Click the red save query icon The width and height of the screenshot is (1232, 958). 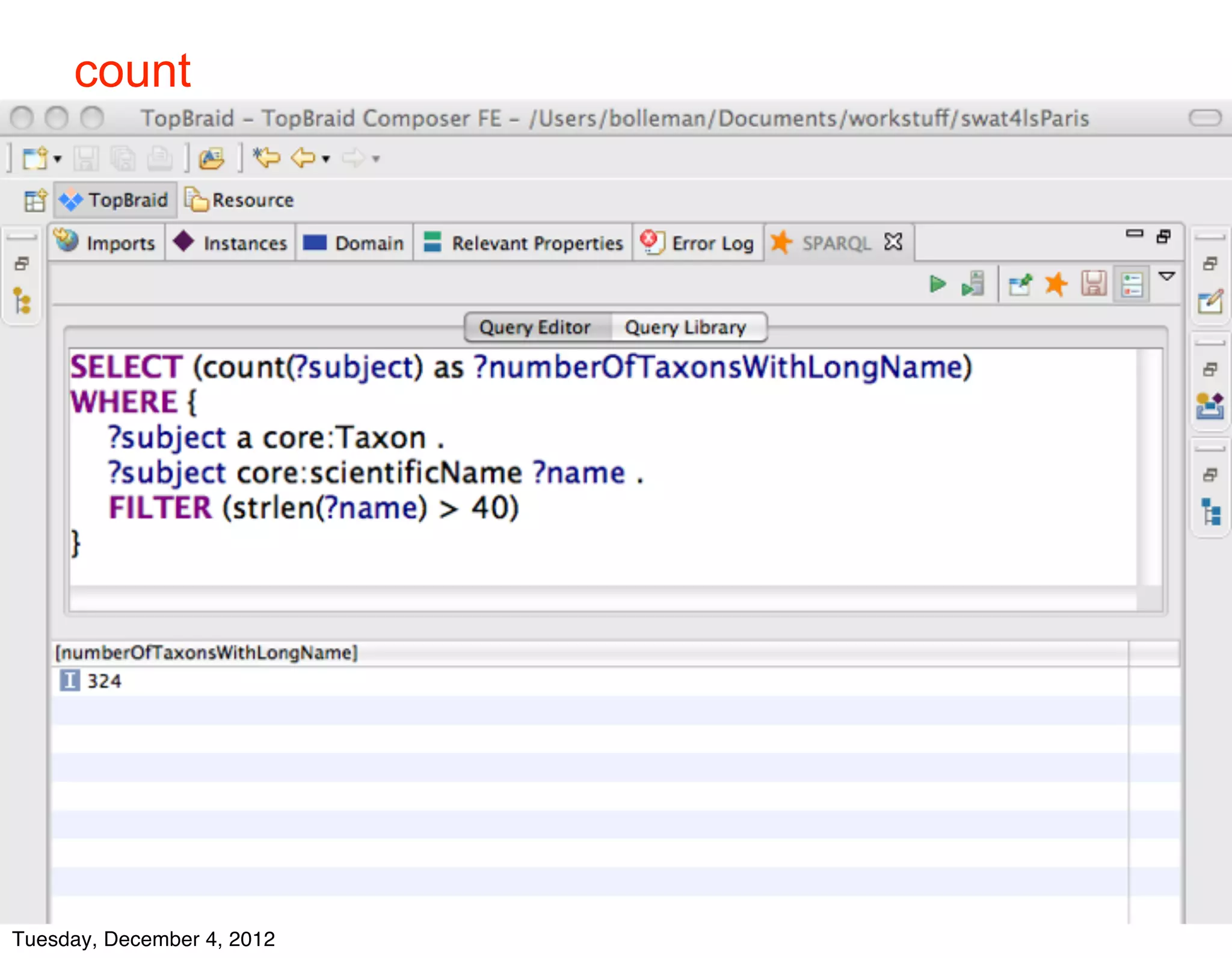tap(1094, 284)
